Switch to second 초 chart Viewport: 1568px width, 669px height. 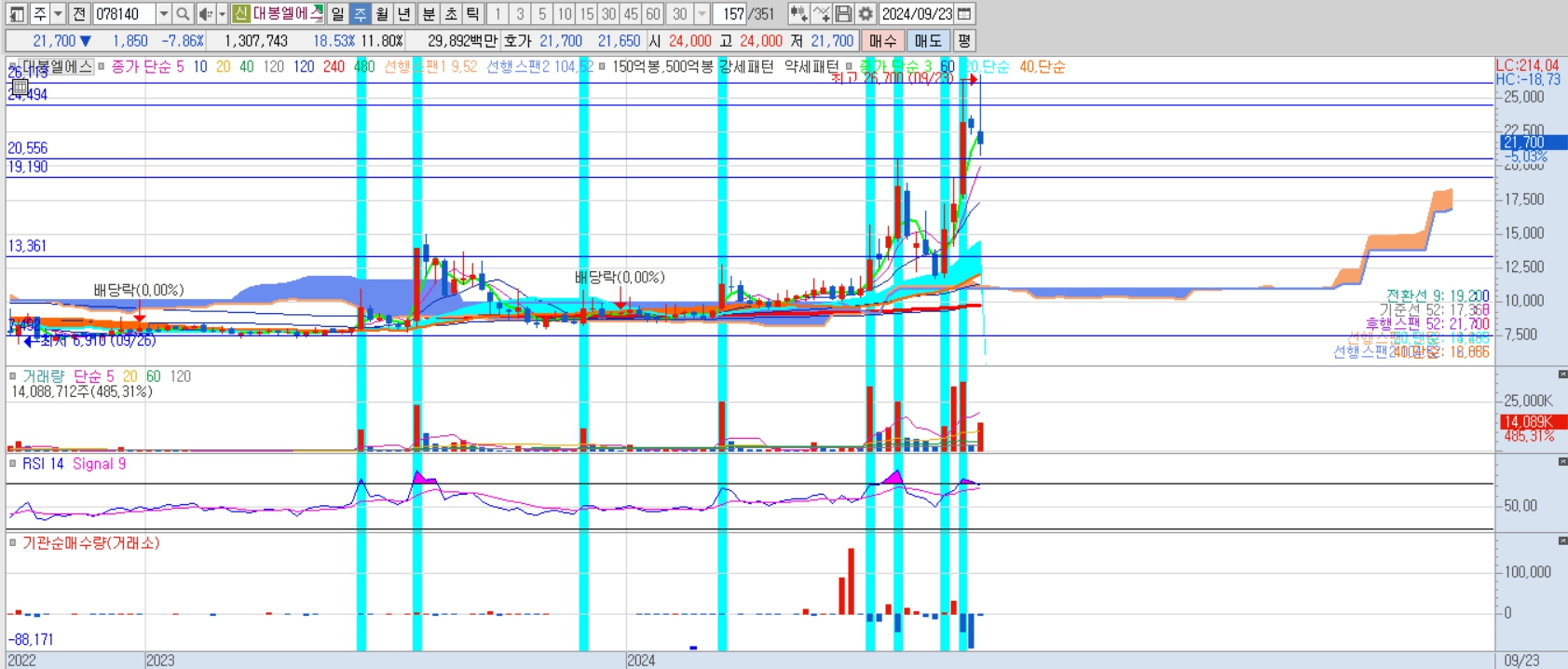451,14
